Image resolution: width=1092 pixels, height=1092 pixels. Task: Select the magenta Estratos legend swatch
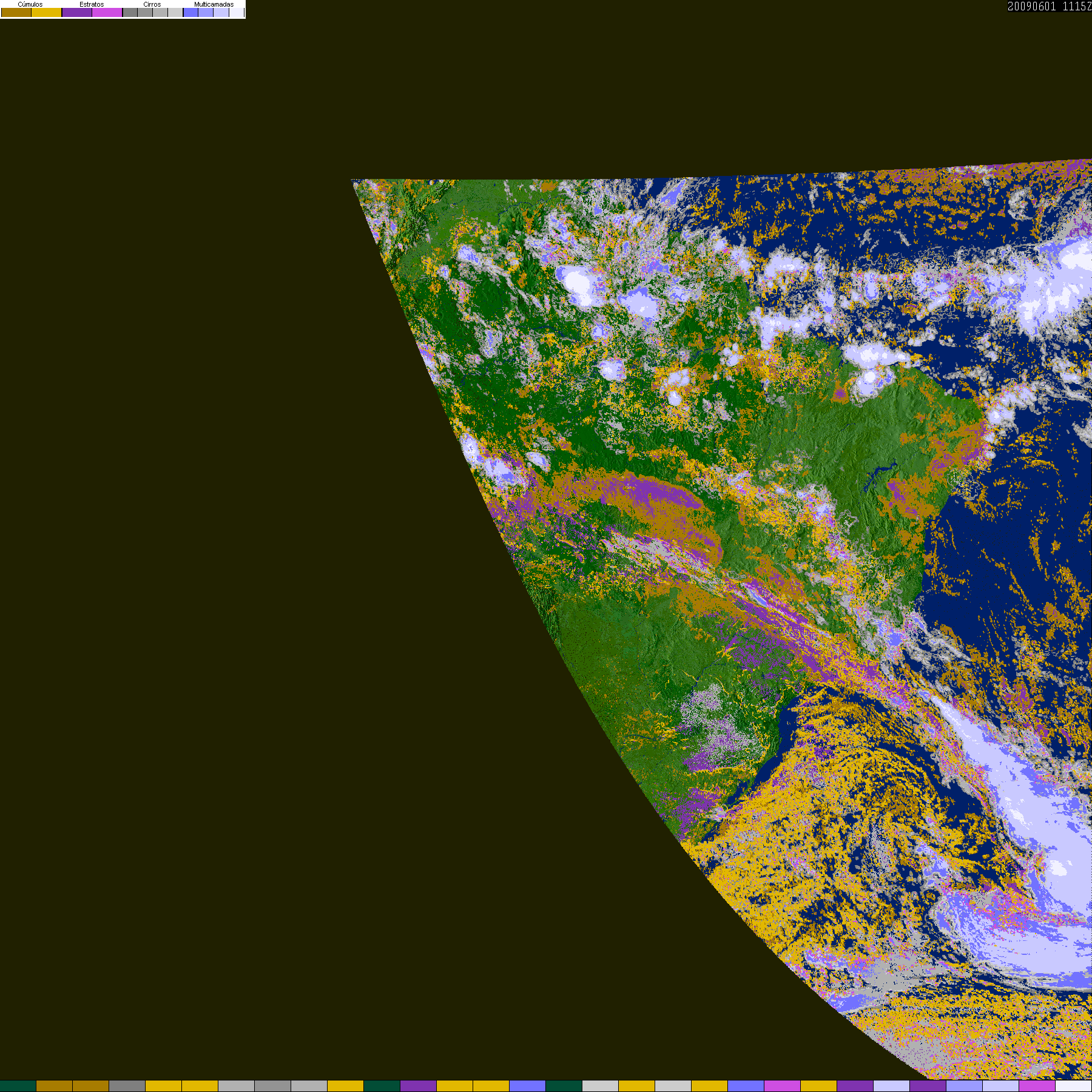(x=107, y=12)
